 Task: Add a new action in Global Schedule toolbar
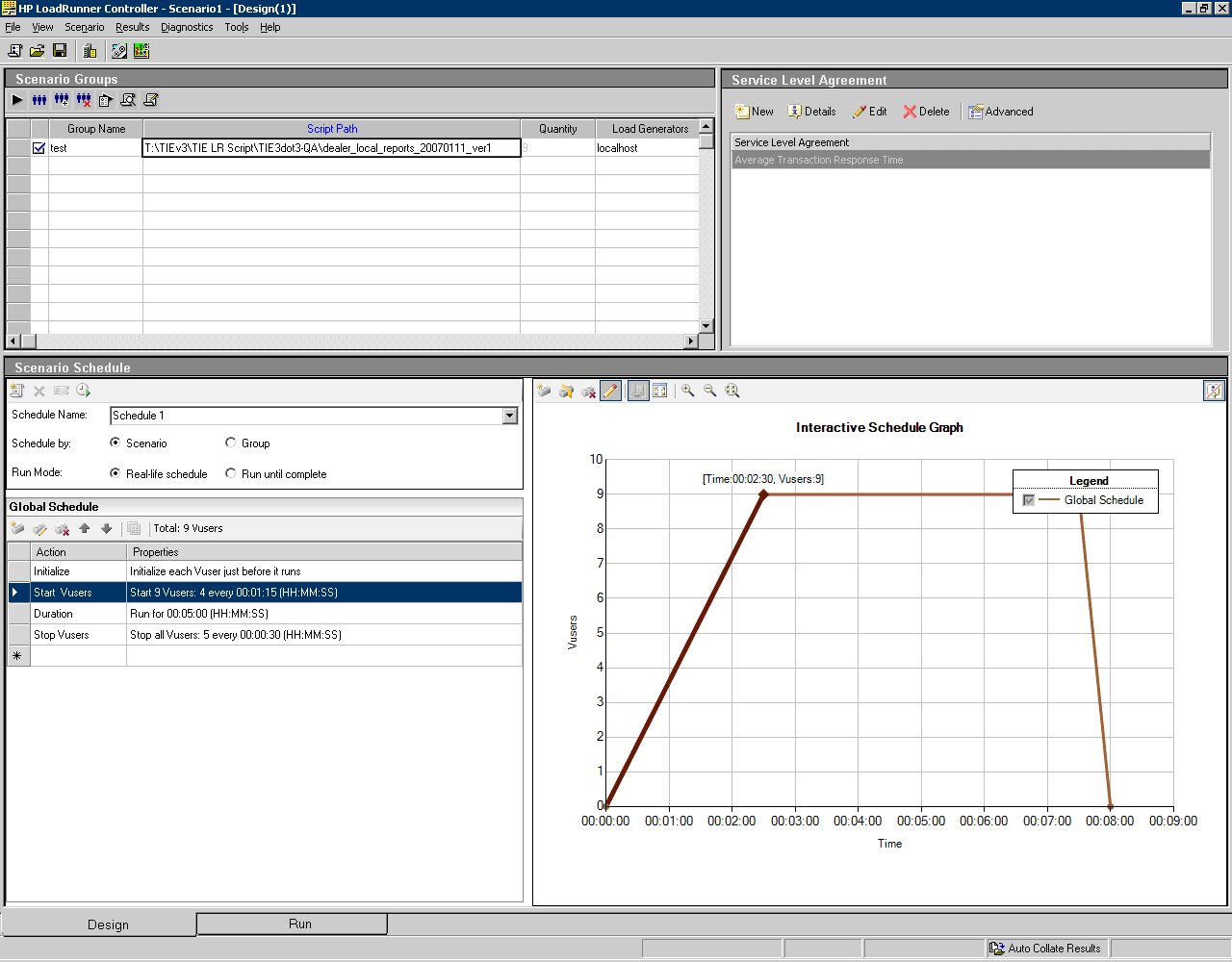click(x=17, y=528)
